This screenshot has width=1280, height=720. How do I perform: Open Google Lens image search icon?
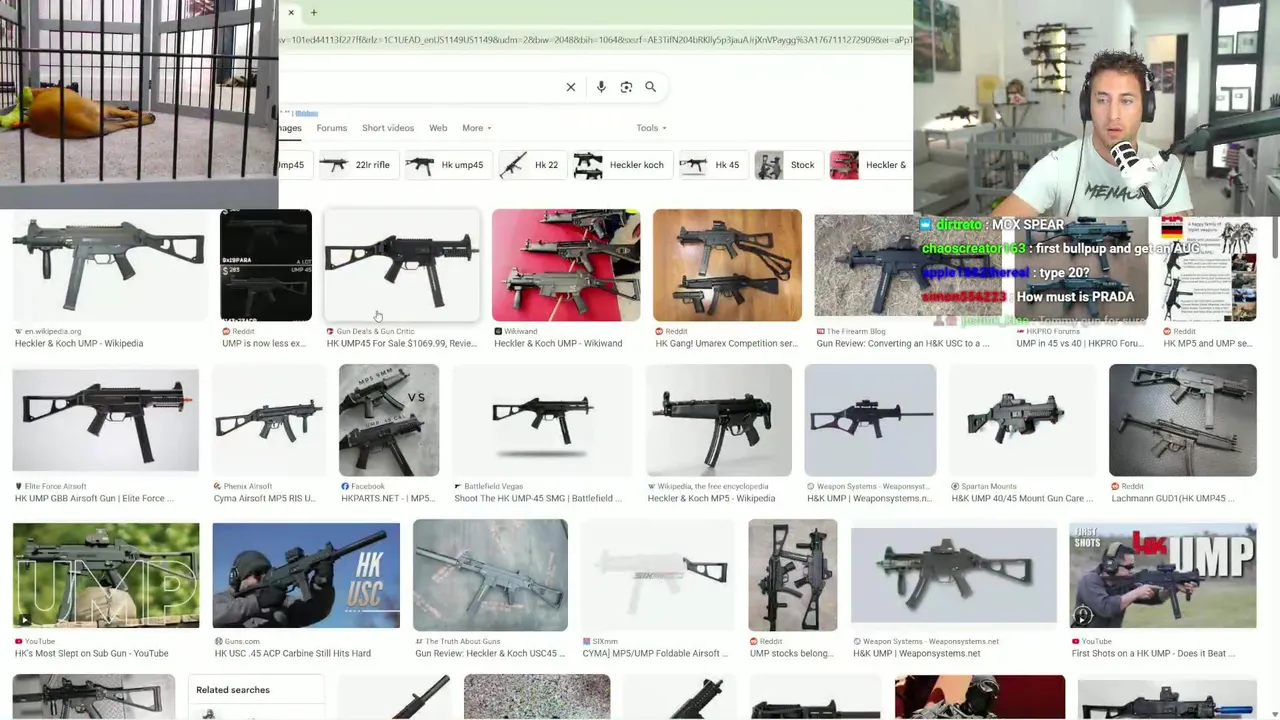(626, 87)
